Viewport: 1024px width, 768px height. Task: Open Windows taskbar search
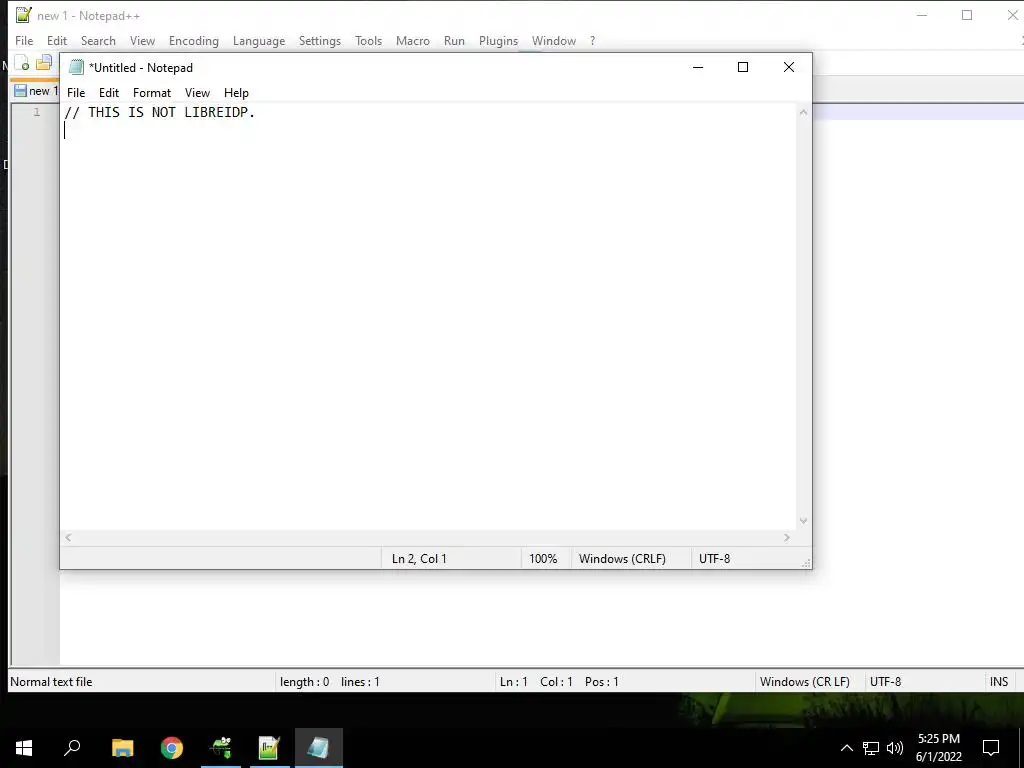point(72,748)
